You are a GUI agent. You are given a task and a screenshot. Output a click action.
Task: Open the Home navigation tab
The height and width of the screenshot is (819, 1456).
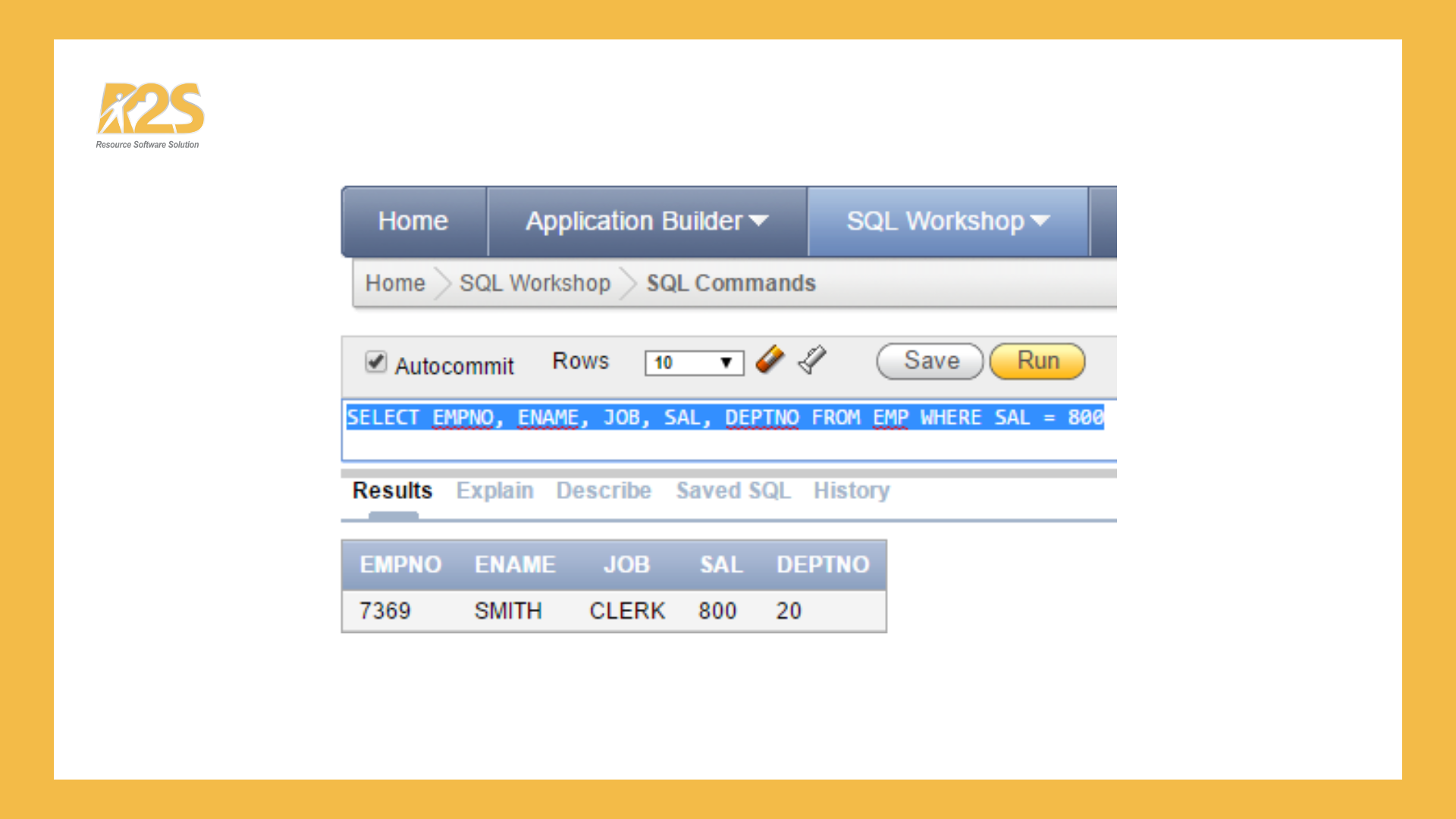click(413, 221)
